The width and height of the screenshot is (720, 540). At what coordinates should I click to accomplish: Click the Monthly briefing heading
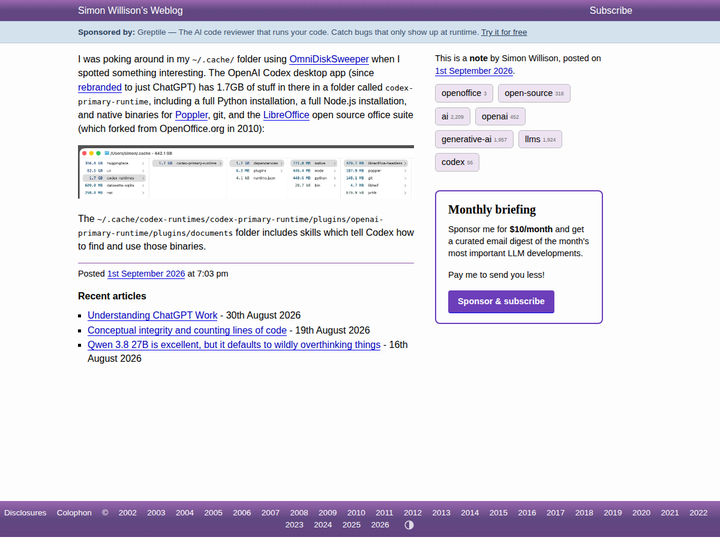pos(492,210)
